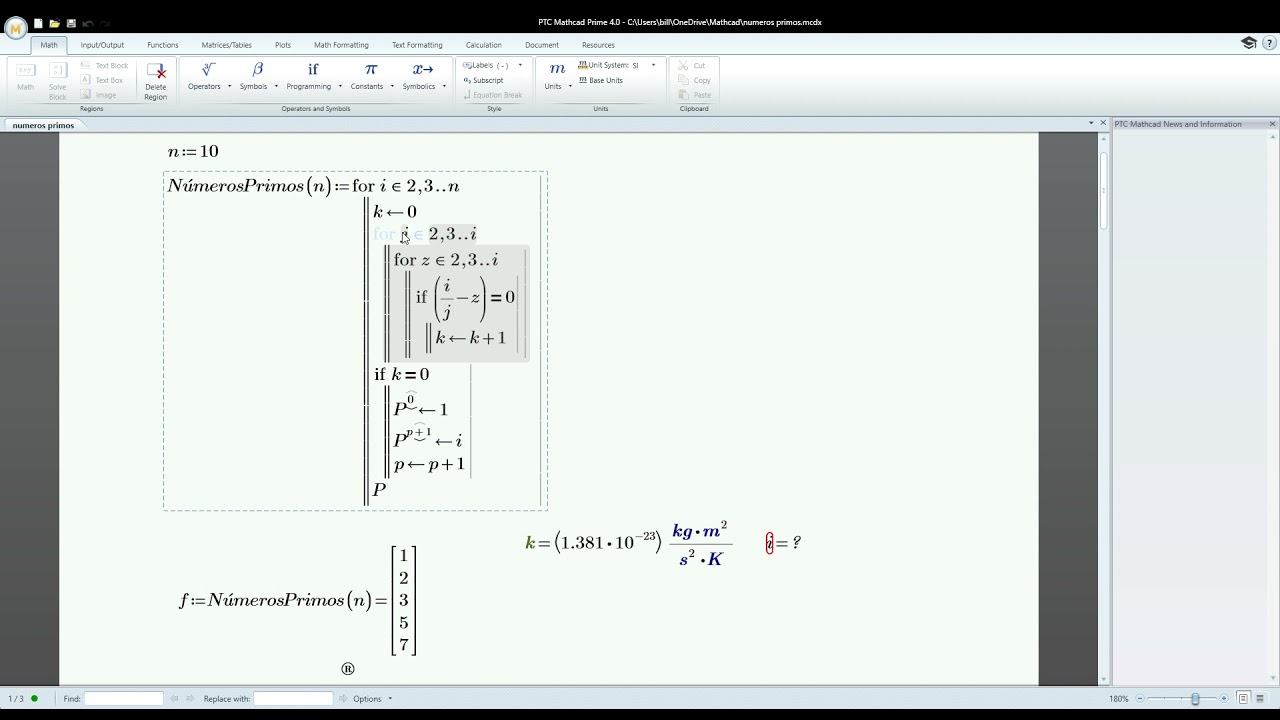The width and height of the screenshot is (1280, 720).
Task: Open the Symbolics x-arrow icon
Action: coord(423,69)
